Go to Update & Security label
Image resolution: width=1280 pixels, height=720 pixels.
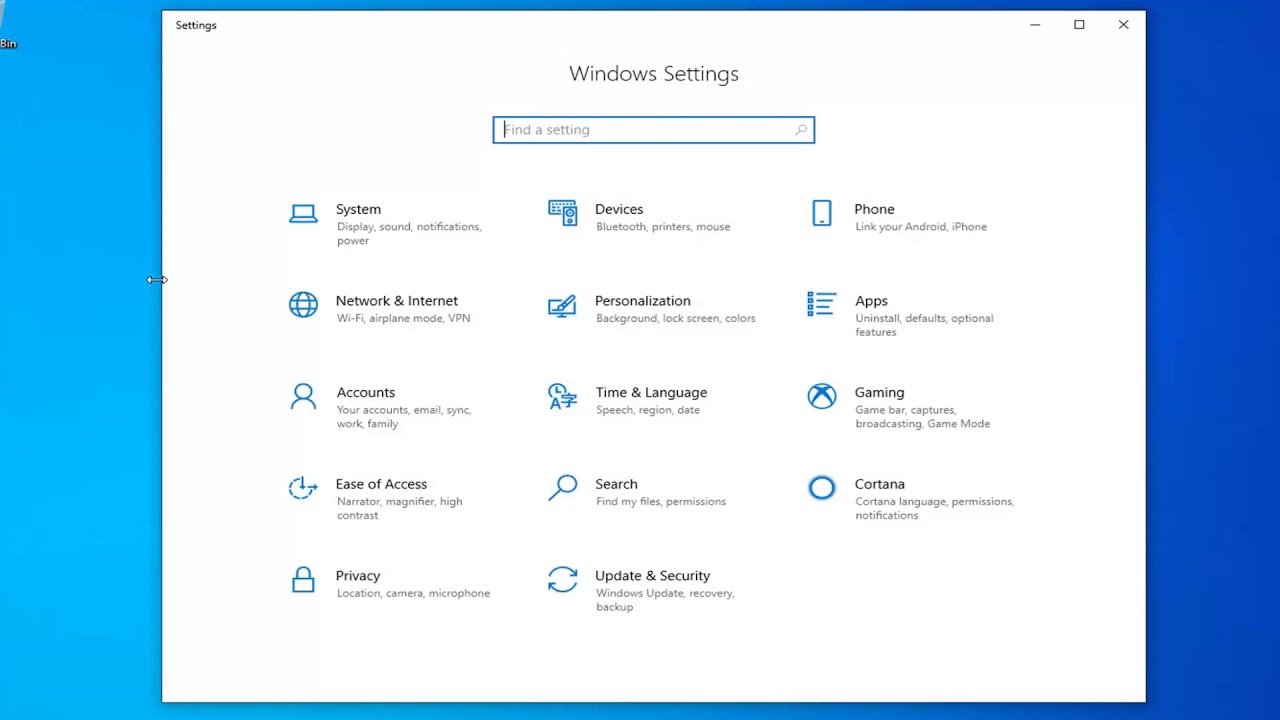coord(653,576)
